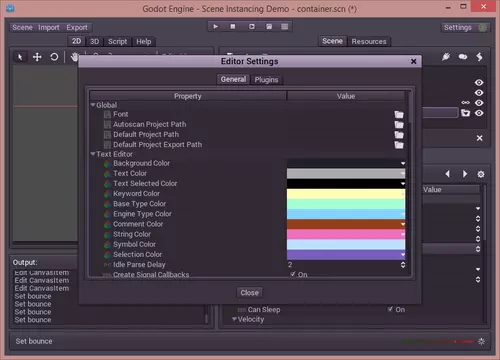The height and width of the screenshot is (360, 500).
Task: Pick the Keyword Color swatch
Action: click(x=346, y=194)
